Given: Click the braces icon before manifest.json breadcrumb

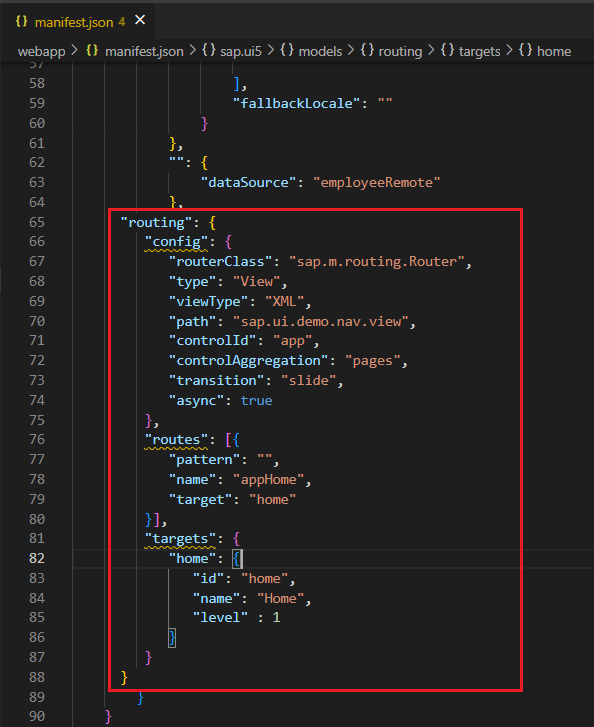Looking at the screenshot, I should click(x=92, y=51).
